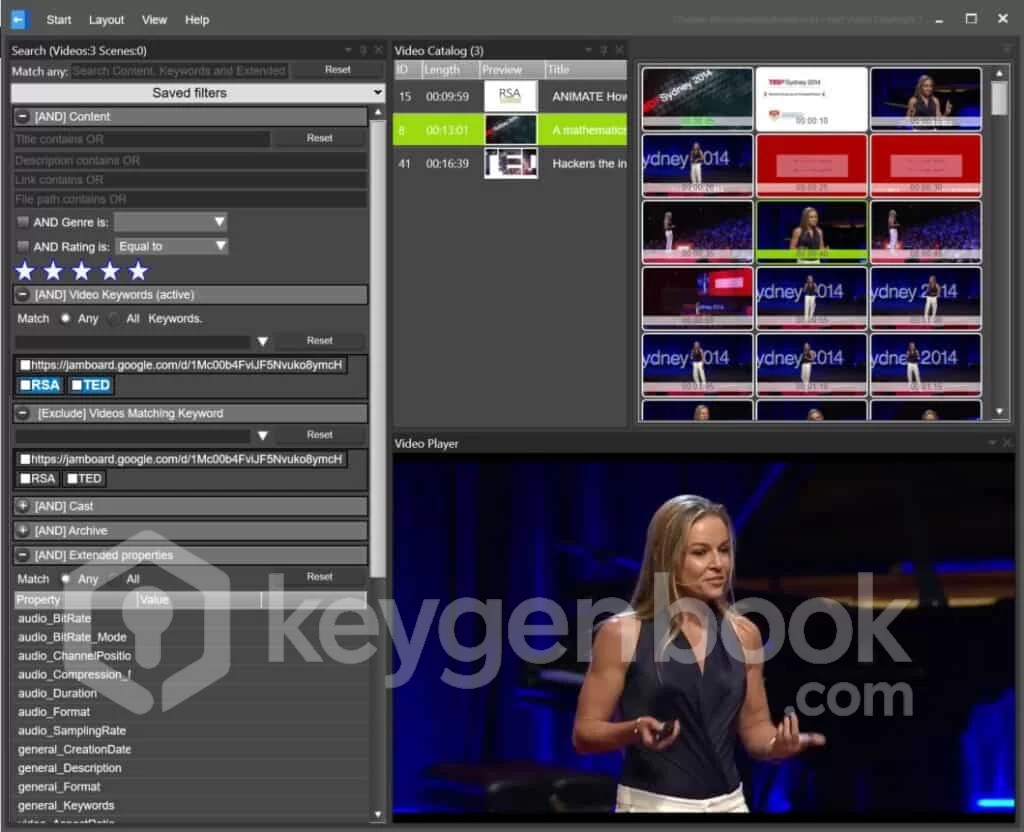
Task: Select All radio button for Video Keywords
Action: pos(114,319)
